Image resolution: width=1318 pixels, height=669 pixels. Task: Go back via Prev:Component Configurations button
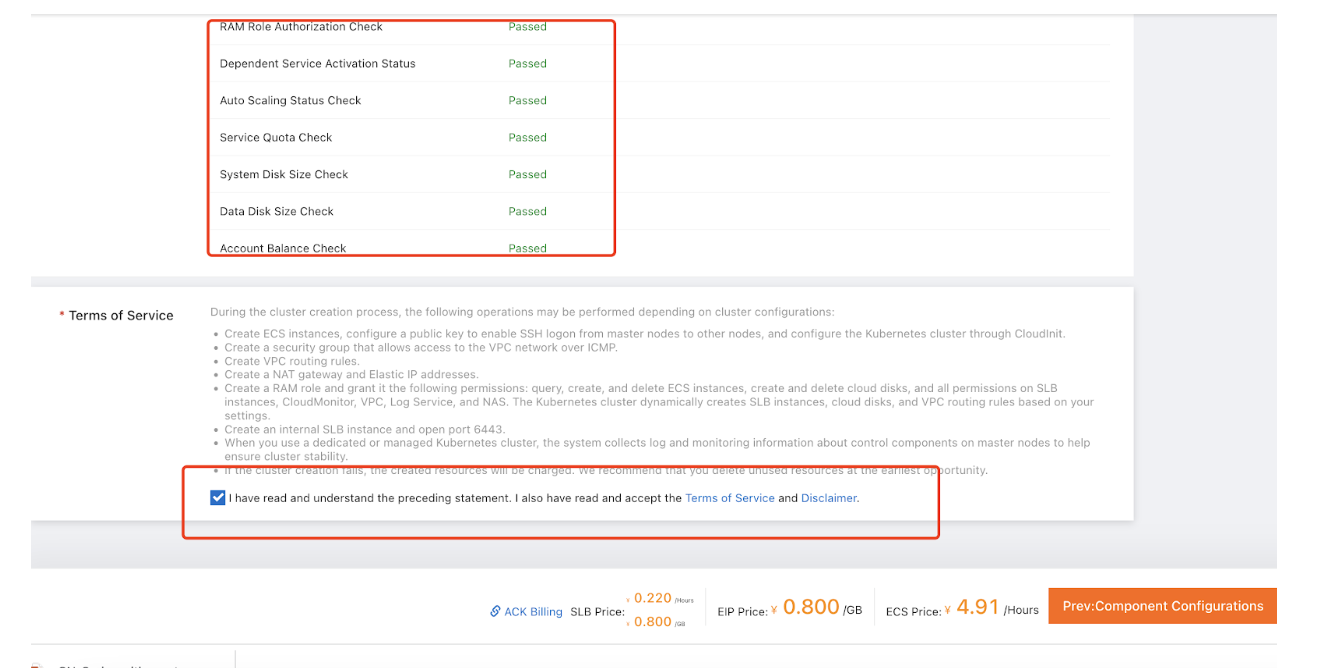coord(1162,606)
